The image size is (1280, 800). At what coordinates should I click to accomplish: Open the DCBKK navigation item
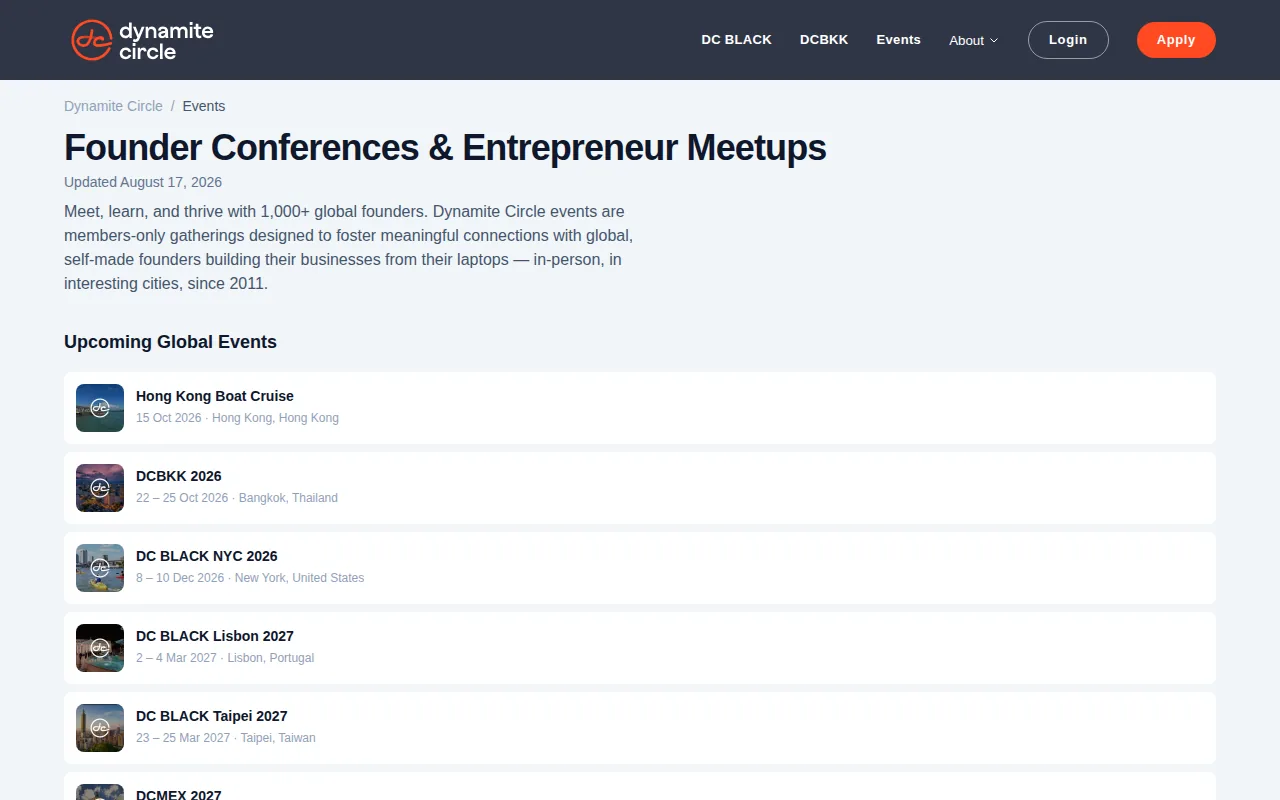(824, 40)
